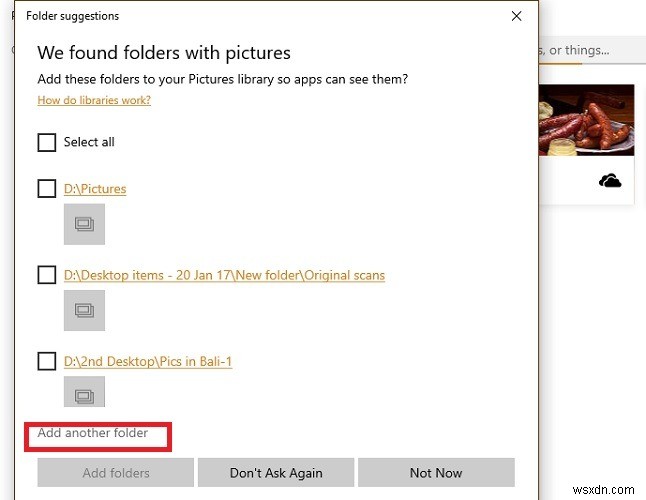Viewport: 646px width, 500px height.
Task: Close the Folder suggestions dialog
Action: pyautogui.click(x=516, y=16)
